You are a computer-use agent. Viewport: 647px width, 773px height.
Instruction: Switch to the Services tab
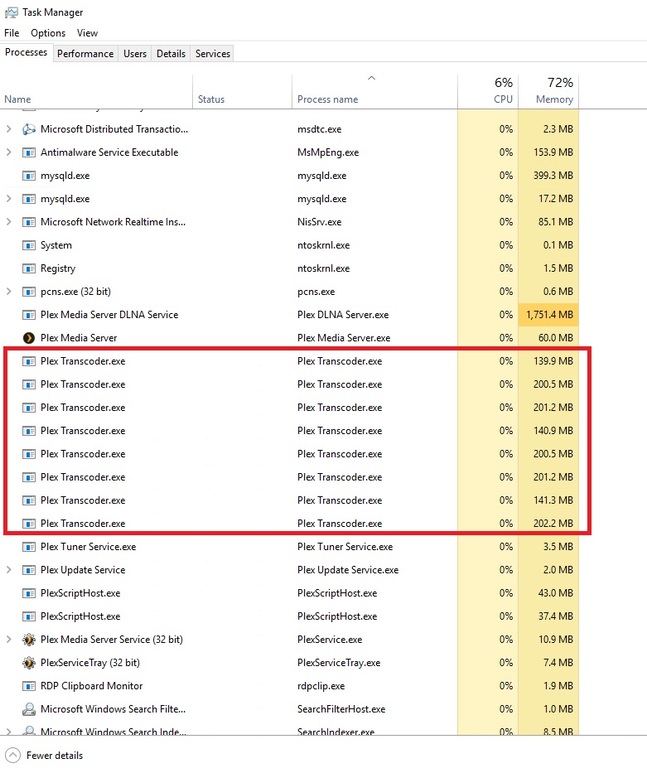213,54
